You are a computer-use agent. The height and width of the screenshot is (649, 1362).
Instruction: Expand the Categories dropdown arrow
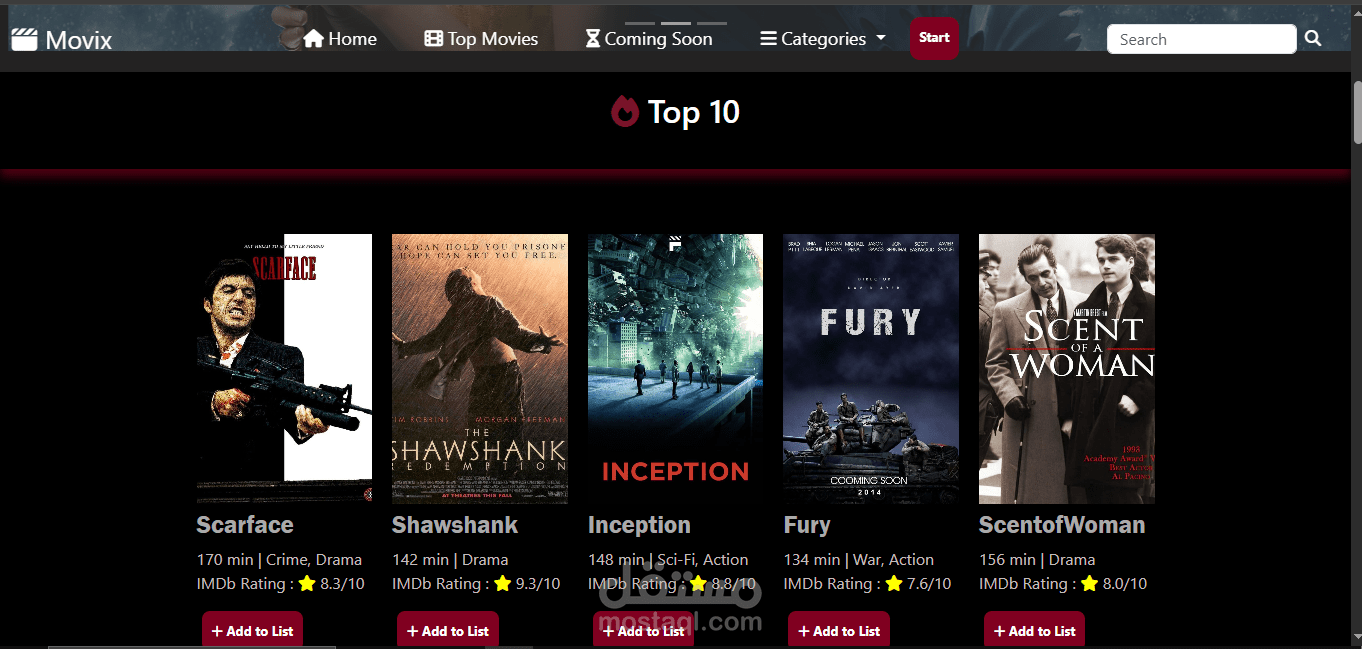pyautogui.click(x=880, y=39)
